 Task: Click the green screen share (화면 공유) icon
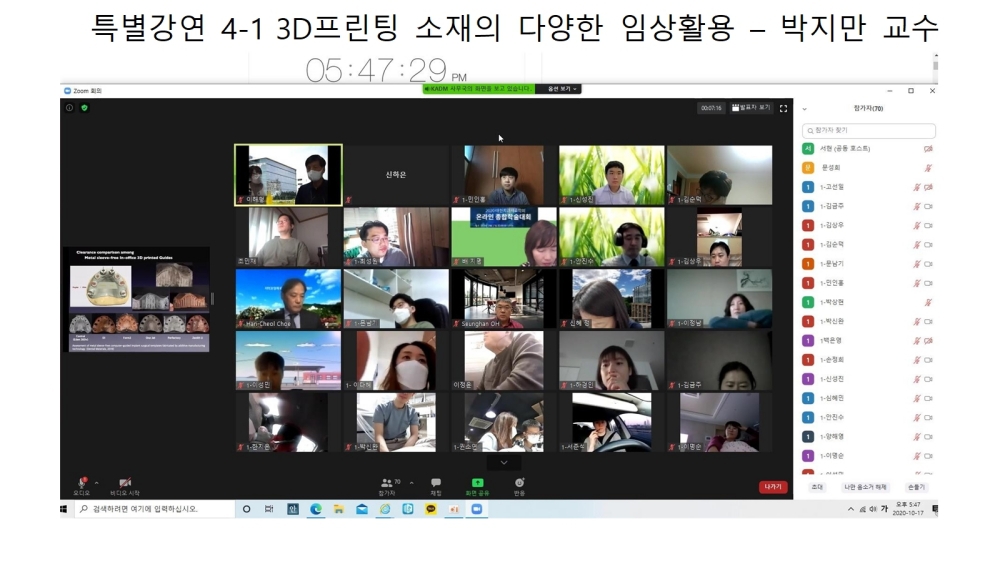tap(477, 483)
